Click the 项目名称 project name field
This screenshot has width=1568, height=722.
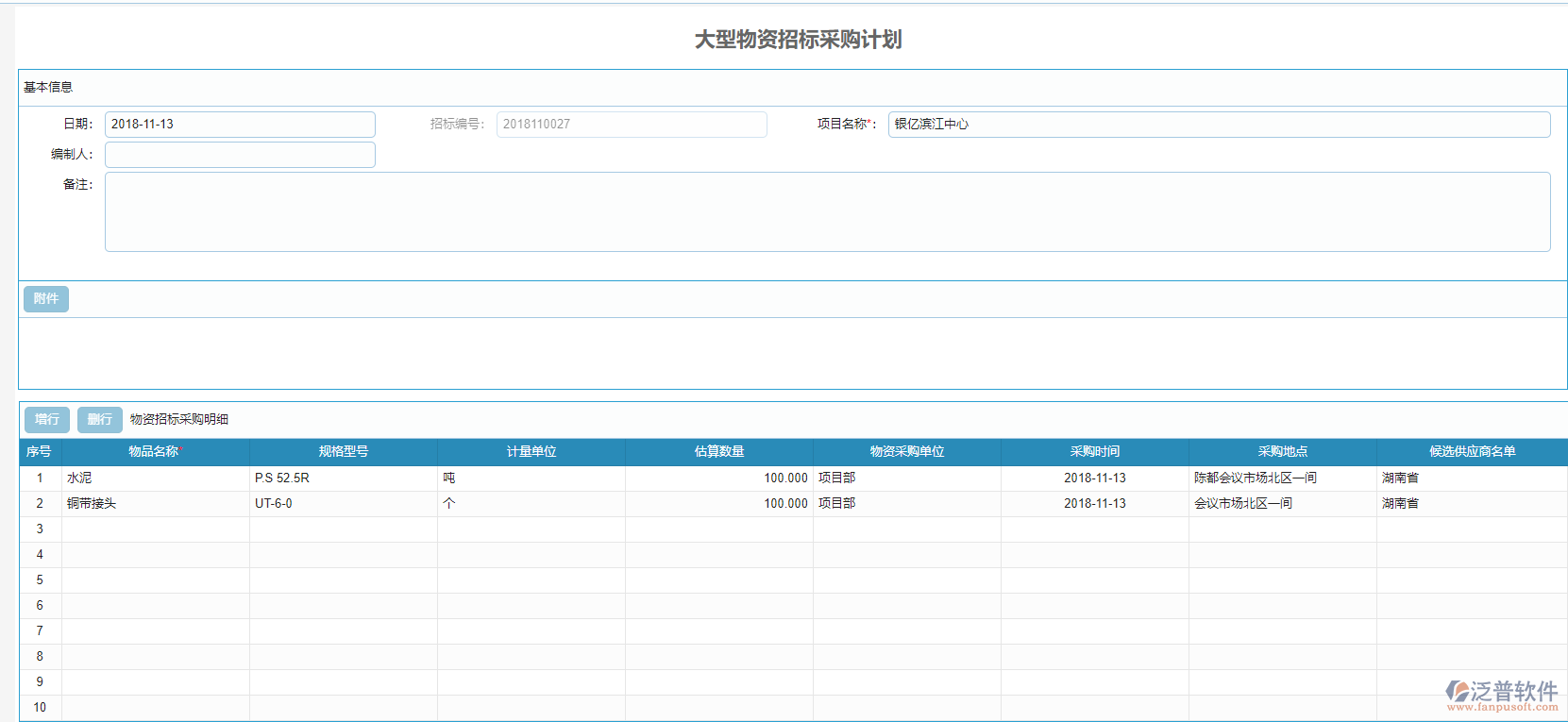1218,125
